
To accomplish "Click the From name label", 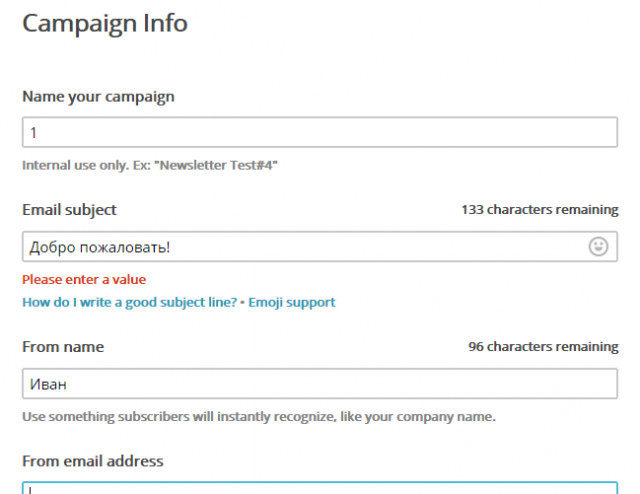I will (63, 347).
